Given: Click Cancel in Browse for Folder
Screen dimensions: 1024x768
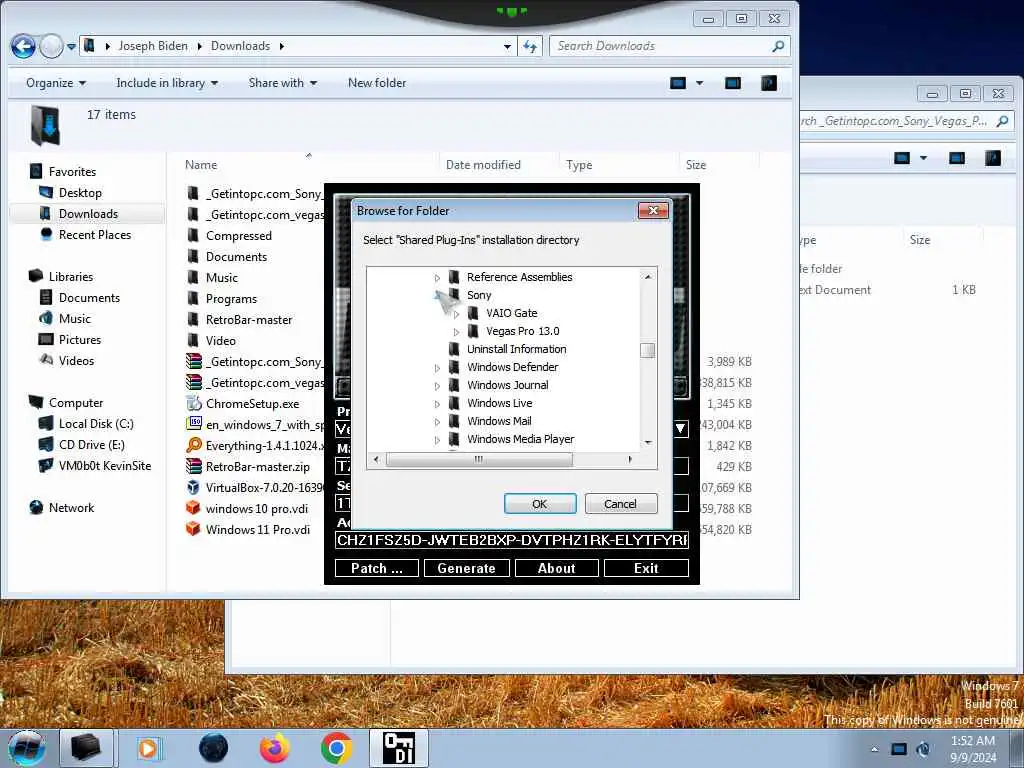Looking at the screenshot, I should [x=620, y=504].
